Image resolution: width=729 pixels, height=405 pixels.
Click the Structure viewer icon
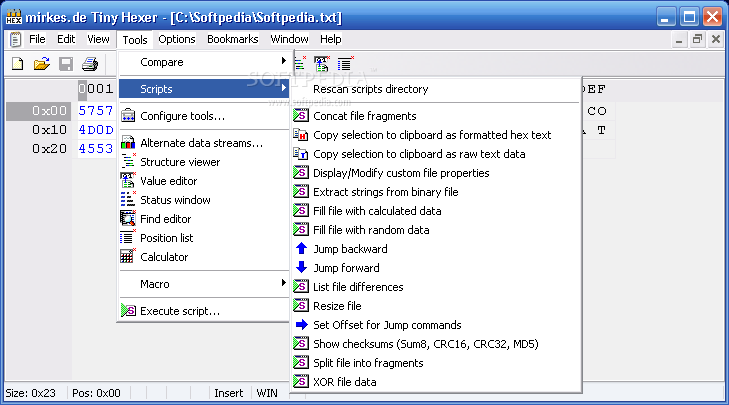pos(127,162)
